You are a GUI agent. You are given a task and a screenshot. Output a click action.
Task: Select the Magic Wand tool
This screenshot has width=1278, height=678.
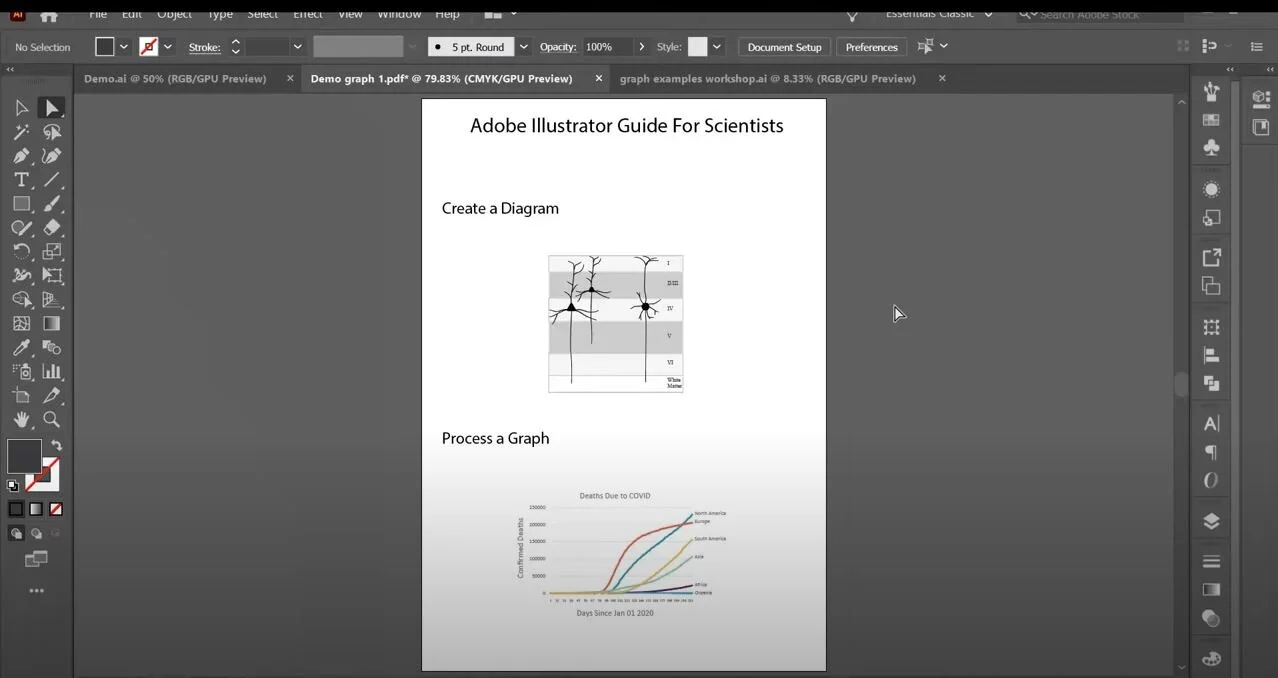[x=21, y=132]
